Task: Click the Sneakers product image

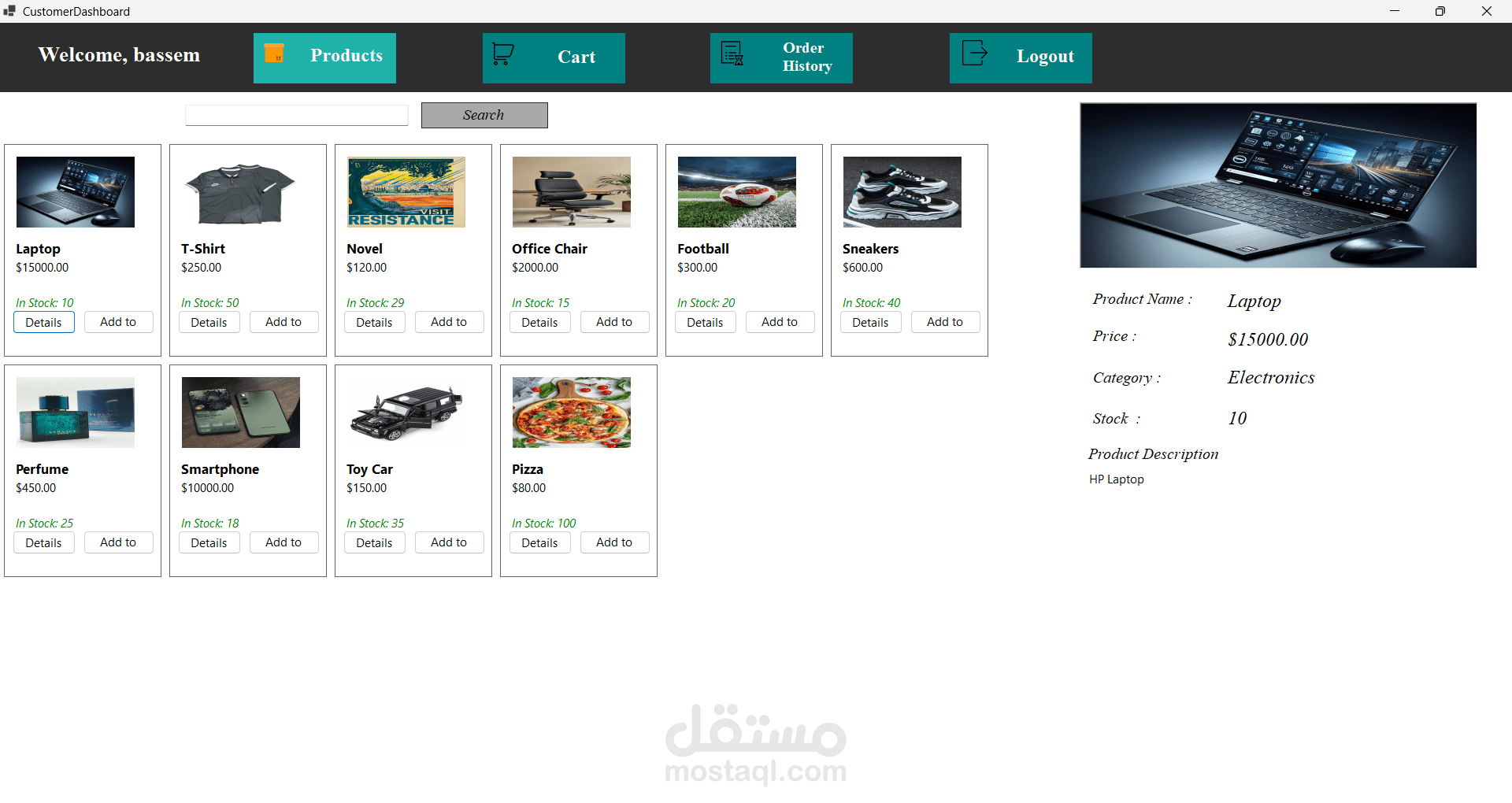Action: (x=902, y=191)
